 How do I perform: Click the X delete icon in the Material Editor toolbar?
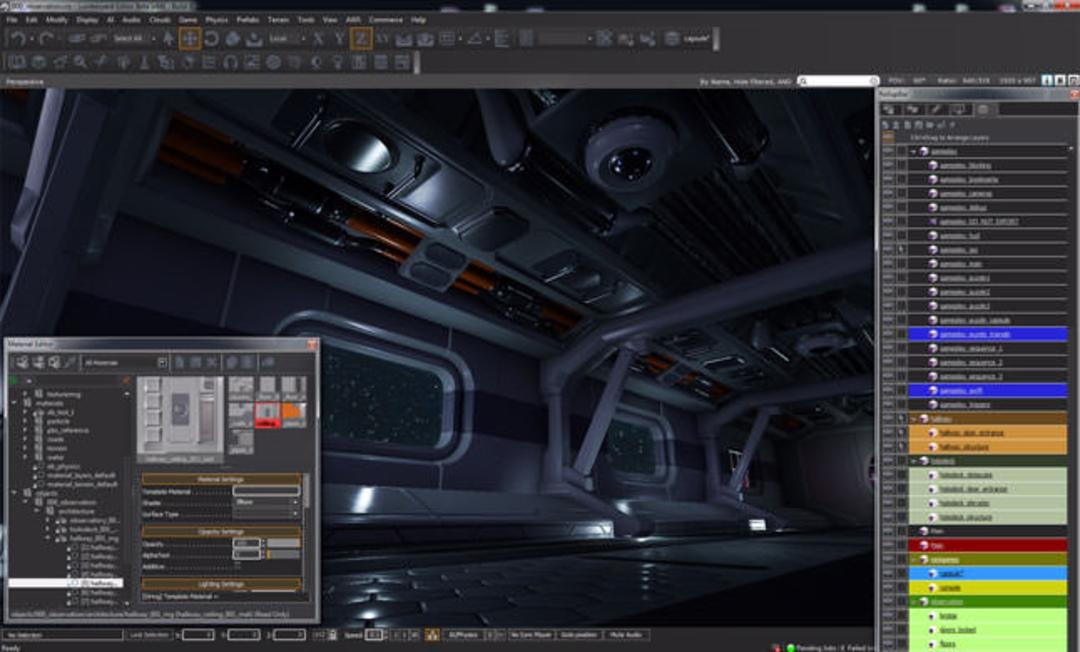click(x=211, y=363)
